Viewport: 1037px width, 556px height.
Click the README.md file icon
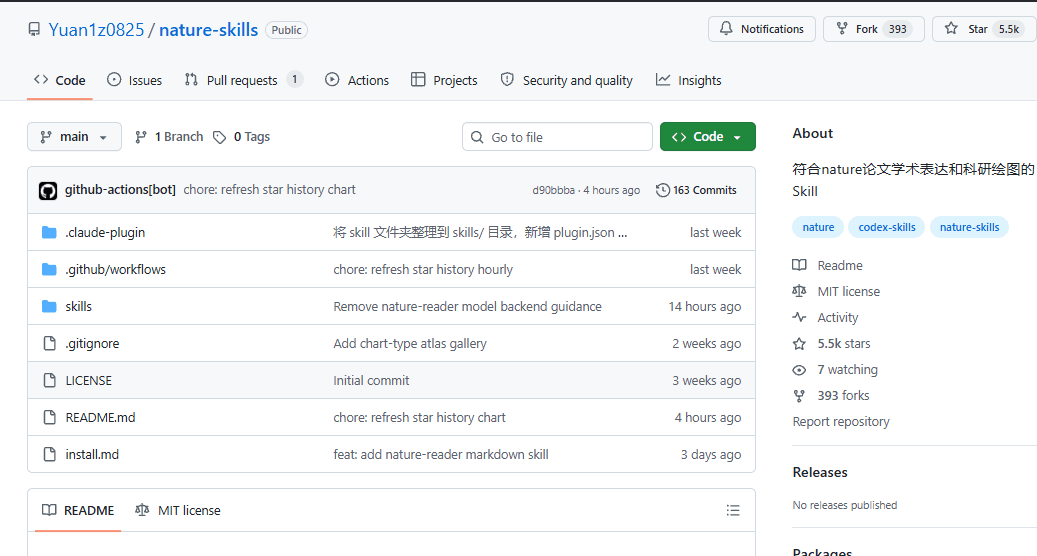(49, 417)
